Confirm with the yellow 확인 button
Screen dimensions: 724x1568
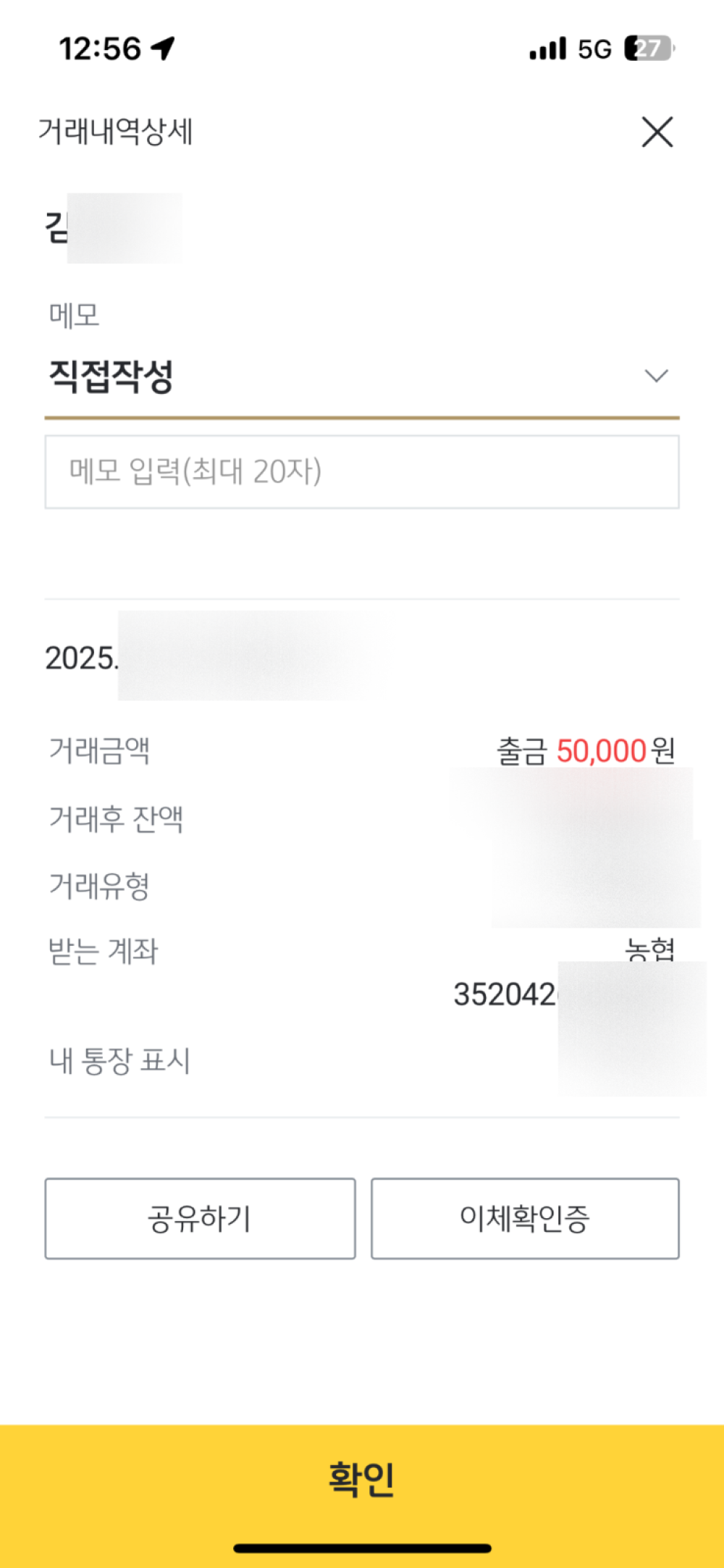click(x=362, y=1478)
